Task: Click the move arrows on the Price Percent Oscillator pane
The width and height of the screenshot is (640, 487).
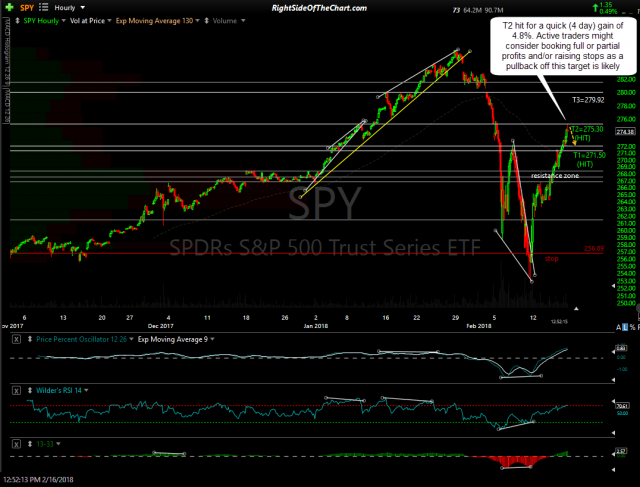Action: (30, 339)
